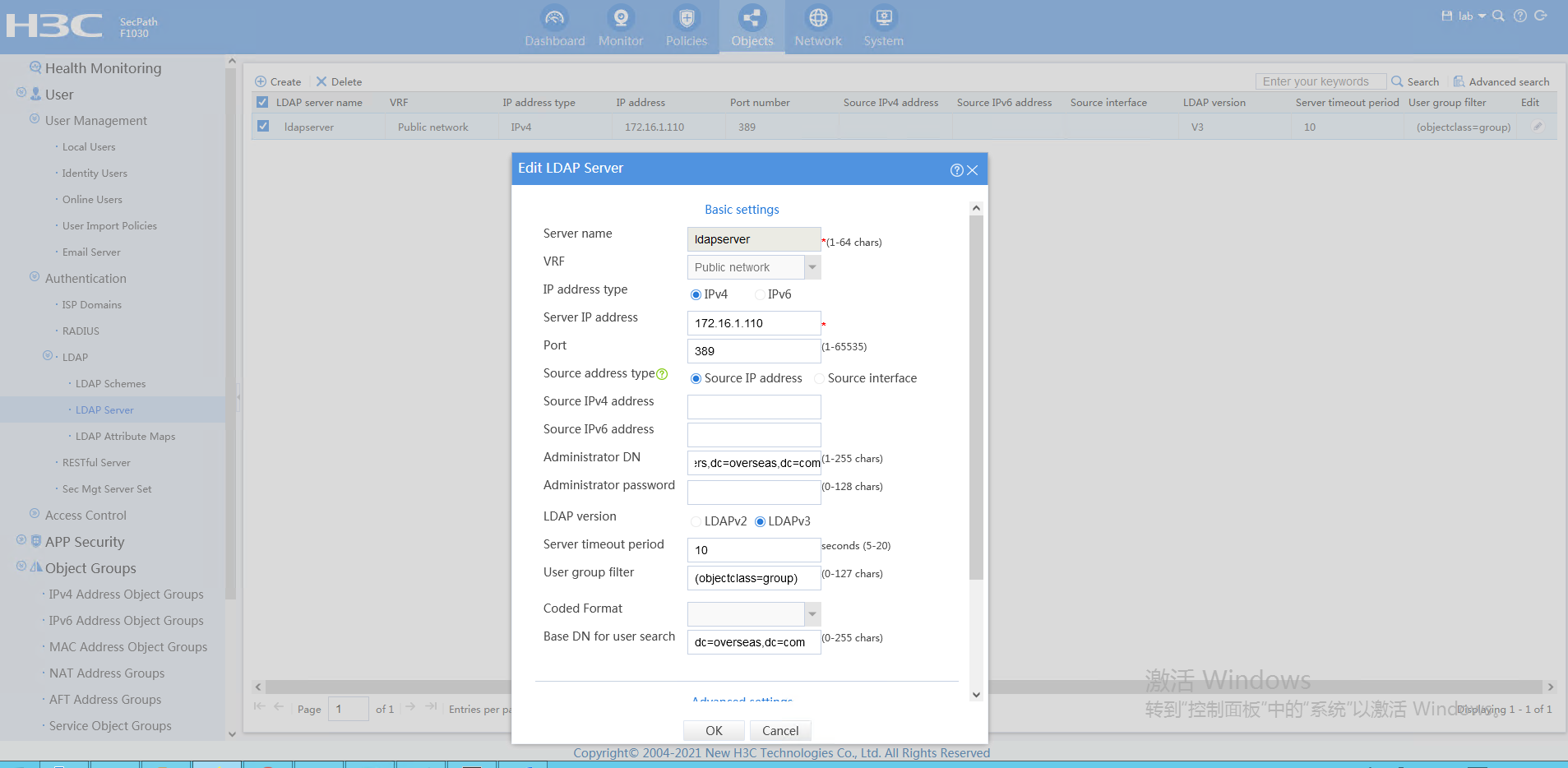The height and width of the screenshot is (768, 1568).
Task: Click the Source address type help icon
Action: click(662, 374)
